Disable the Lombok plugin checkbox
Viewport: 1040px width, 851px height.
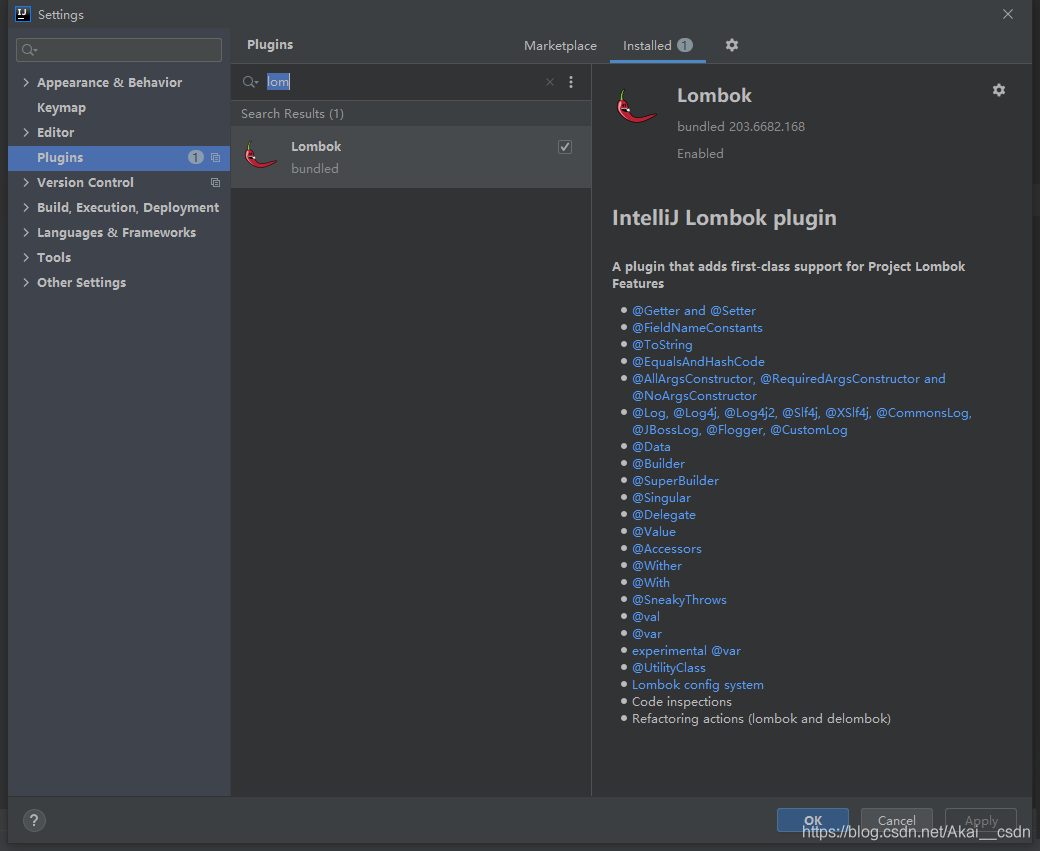[x=565, y=147]
